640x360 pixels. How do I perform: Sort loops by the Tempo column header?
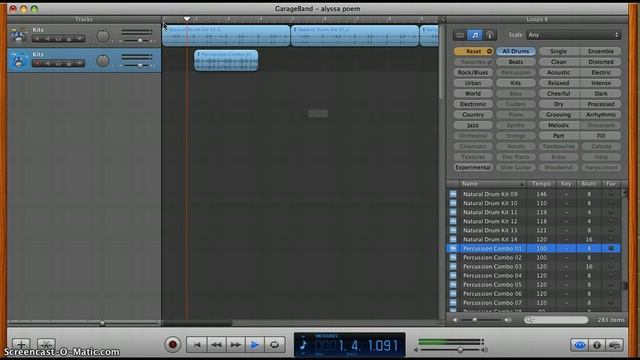[x=541, y=184]
